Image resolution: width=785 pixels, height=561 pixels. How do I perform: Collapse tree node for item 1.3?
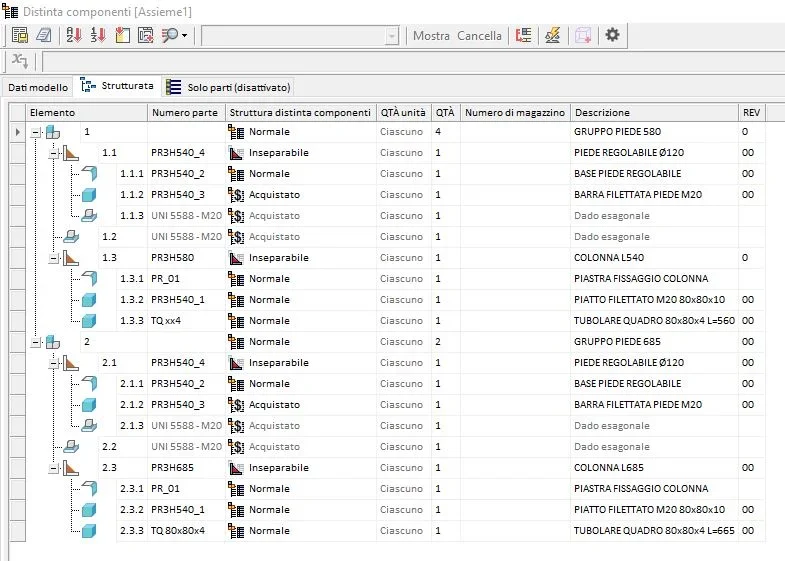[54, 259]
